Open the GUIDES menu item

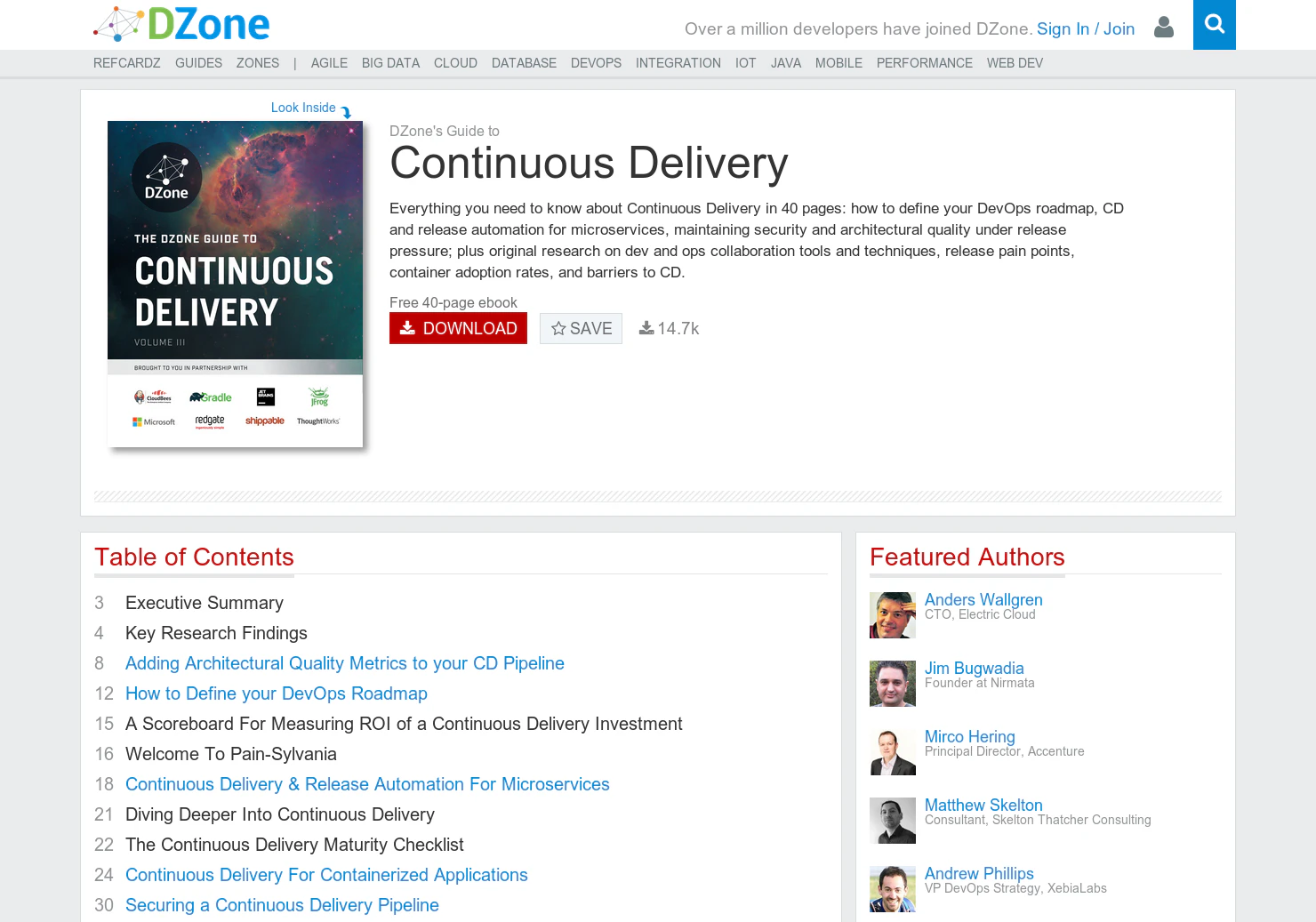(198, 63)
